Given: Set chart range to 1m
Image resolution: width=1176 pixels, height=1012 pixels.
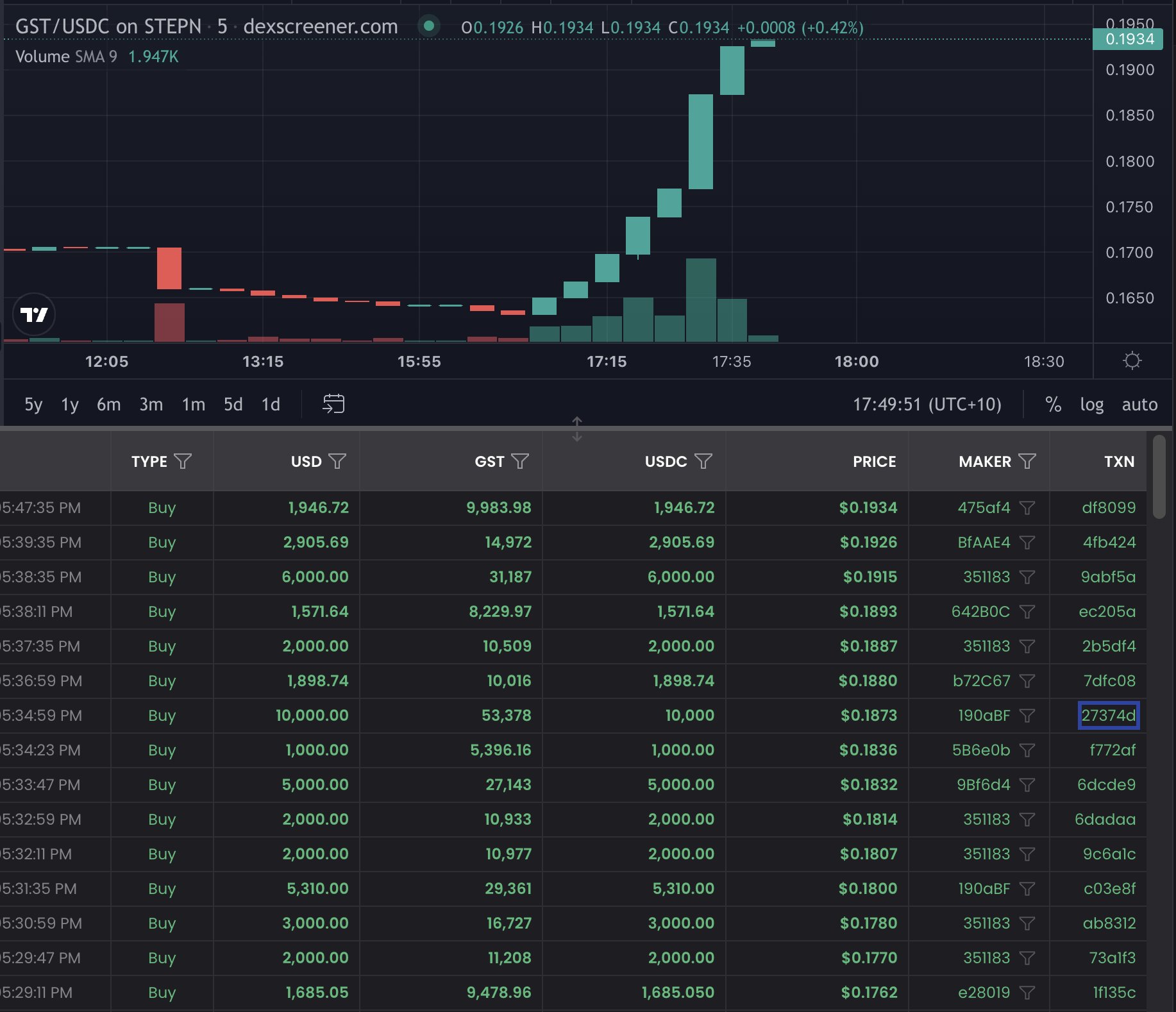Looking at the screenshot, I should pyautogui.click(x=194, y=404).
